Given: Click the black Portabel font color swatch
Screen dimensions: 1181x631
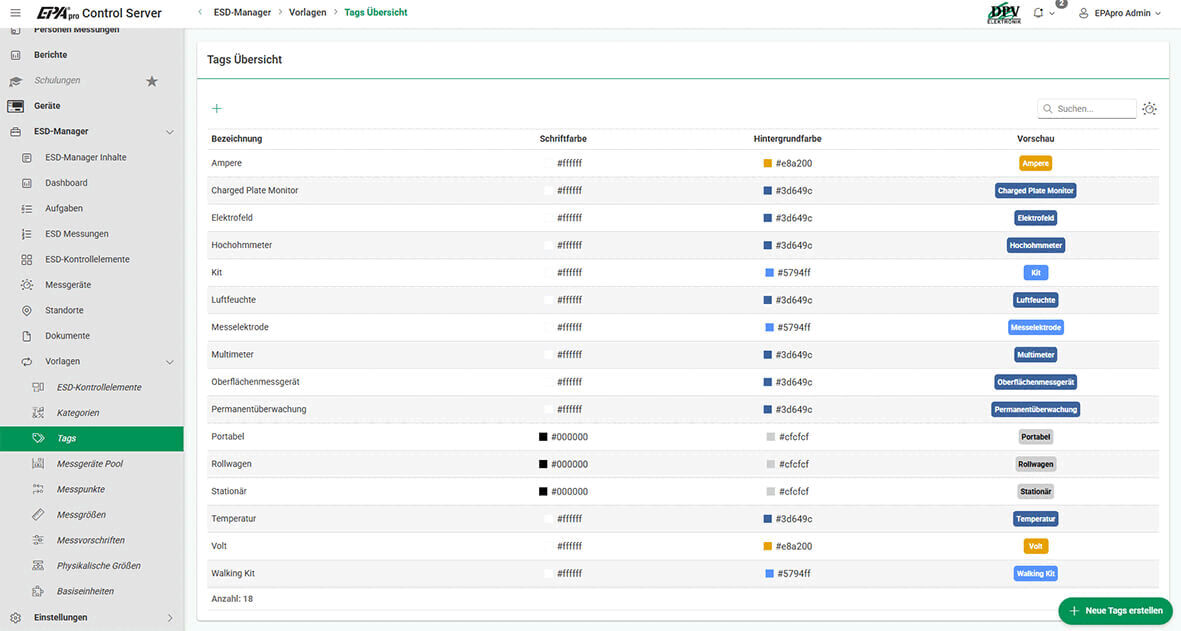Looking at the screenshot, I should pyautogui.click(x=543, y=437).
